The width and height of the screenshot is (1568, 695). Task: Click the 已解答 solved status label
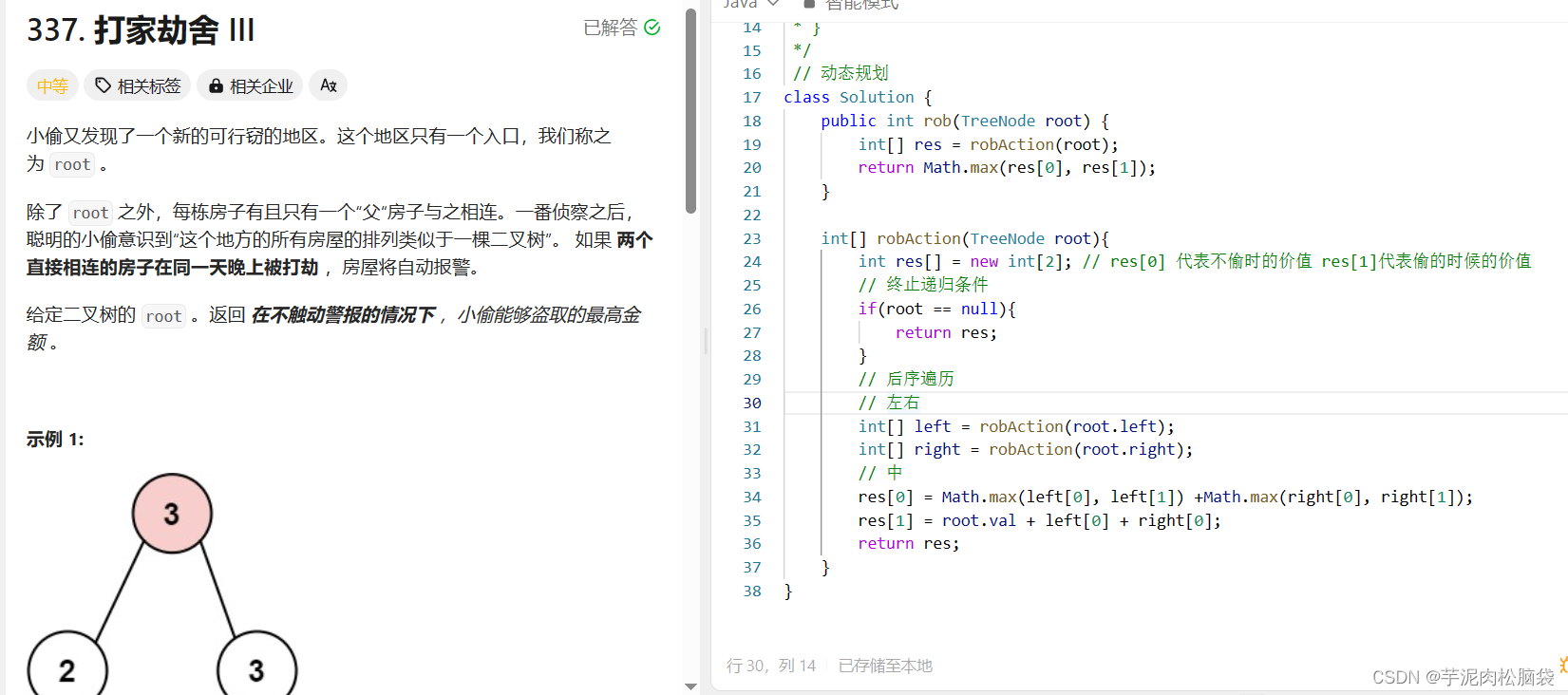point(610,28)
